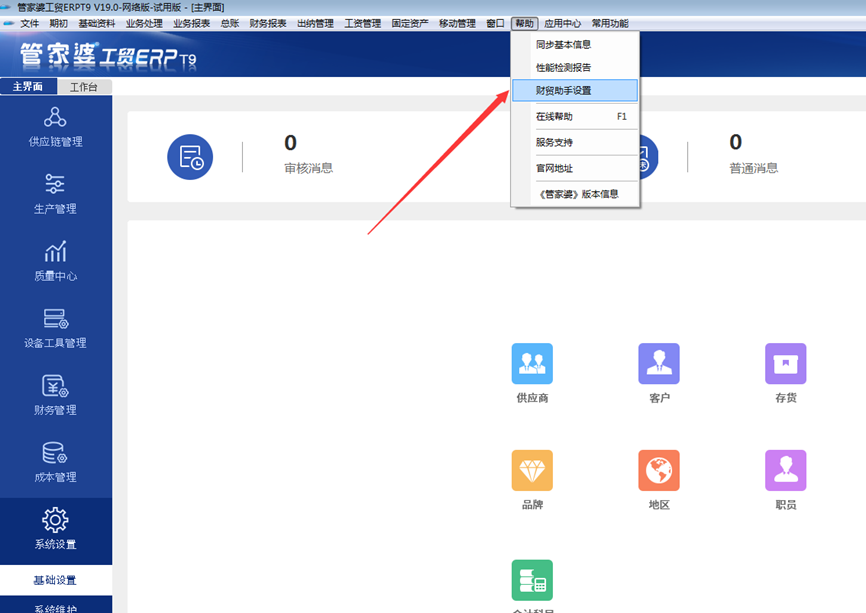Open the 供应商 (Supplier) icon
Image resolution: width=866 pixels, height=613 pixels.
coord(532,364)
